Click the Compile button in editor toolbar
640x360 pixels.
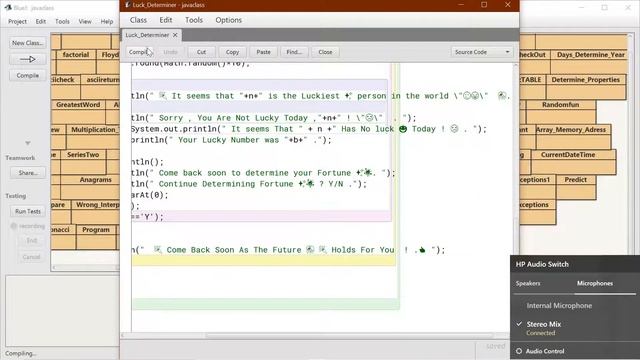coord(139,52)
